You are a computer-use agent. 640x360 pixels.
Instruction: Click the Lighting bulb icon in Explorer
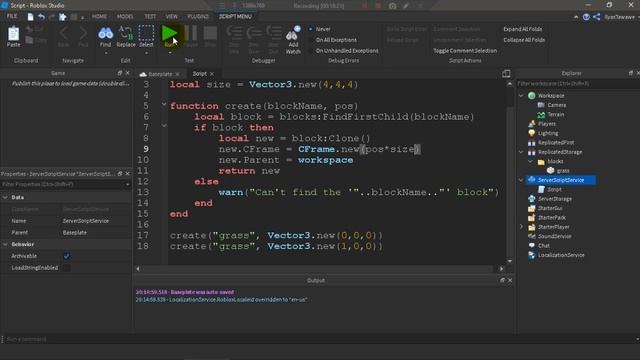pos(531,133)
